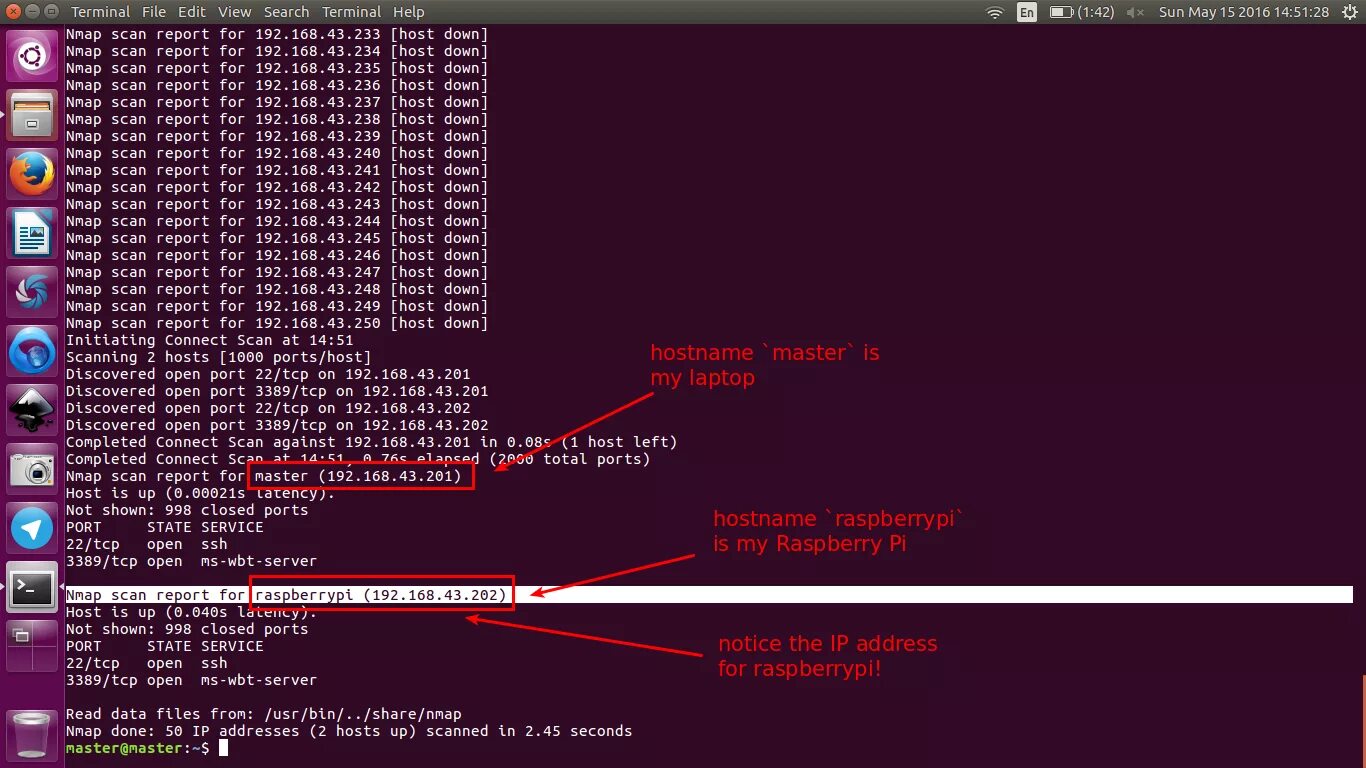Image resolution: width=1366 pixels, height=768 pixels.
Task: Open the system gear session menu
Action: tap(1348, 12)
